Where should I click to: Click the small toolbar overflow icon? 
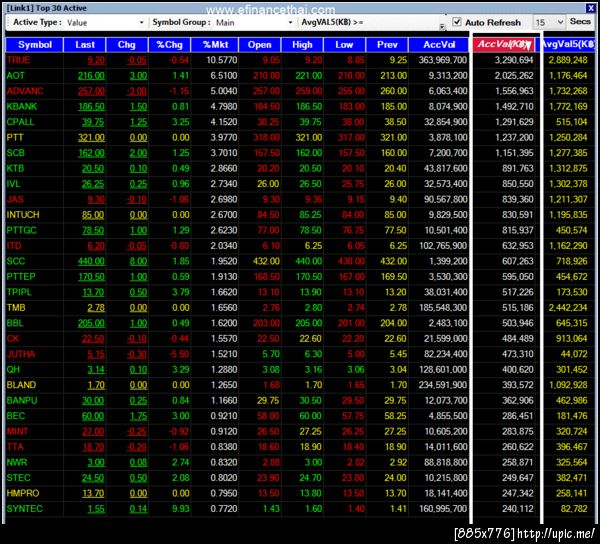coord(442,26)
